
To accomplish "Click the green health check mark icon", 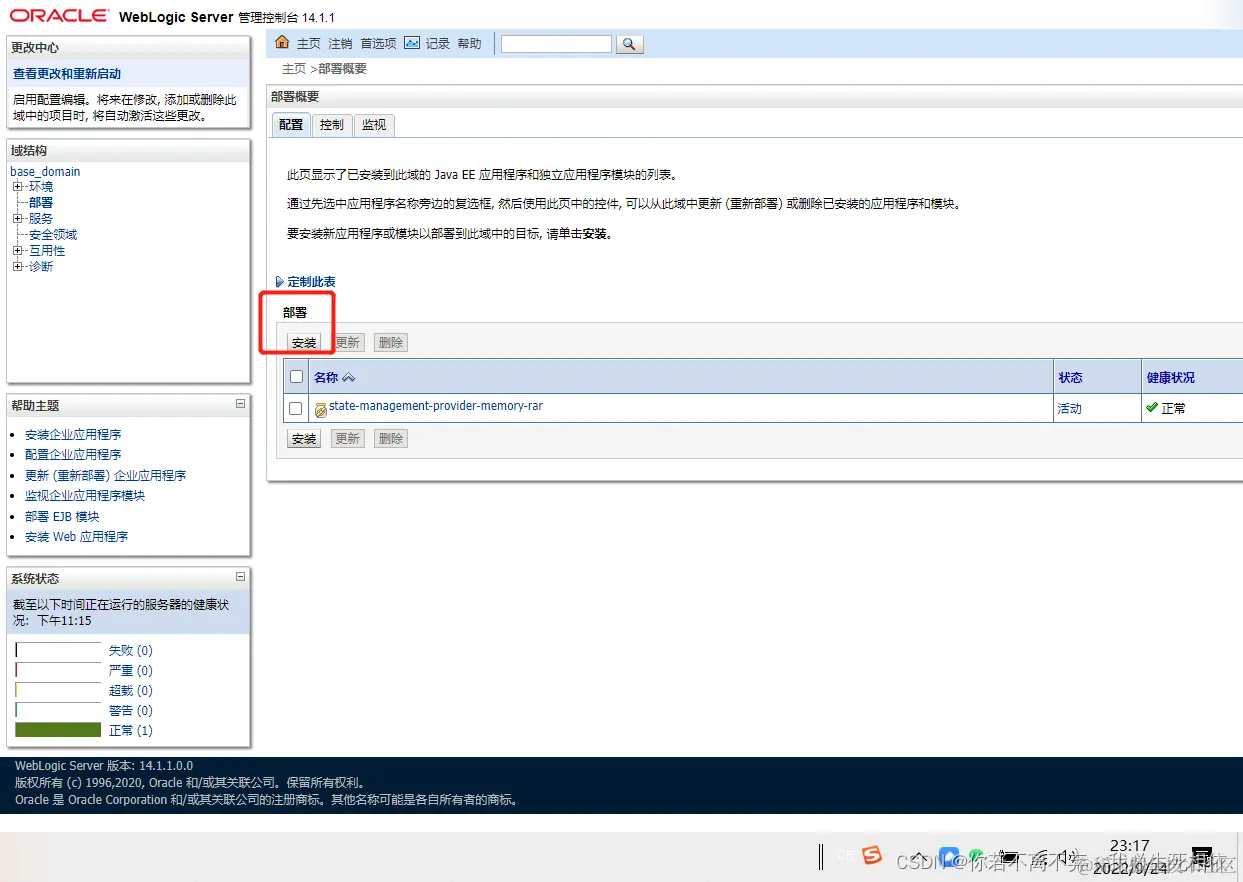I will (x=1152, y=408).
